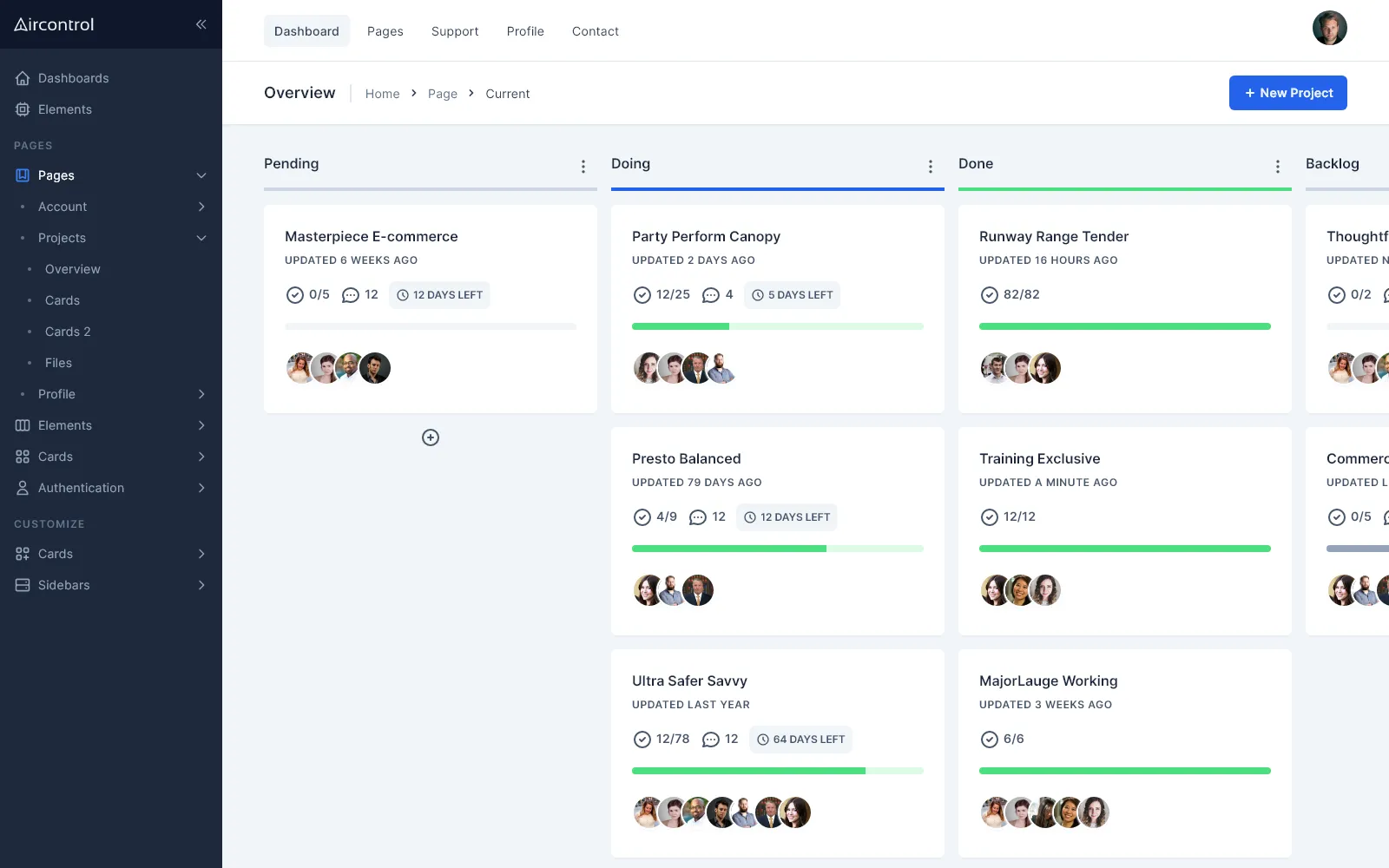The image size is (1389, 868).
Task: Collapse the Projects submenu
Action: [x=201, y=238]
